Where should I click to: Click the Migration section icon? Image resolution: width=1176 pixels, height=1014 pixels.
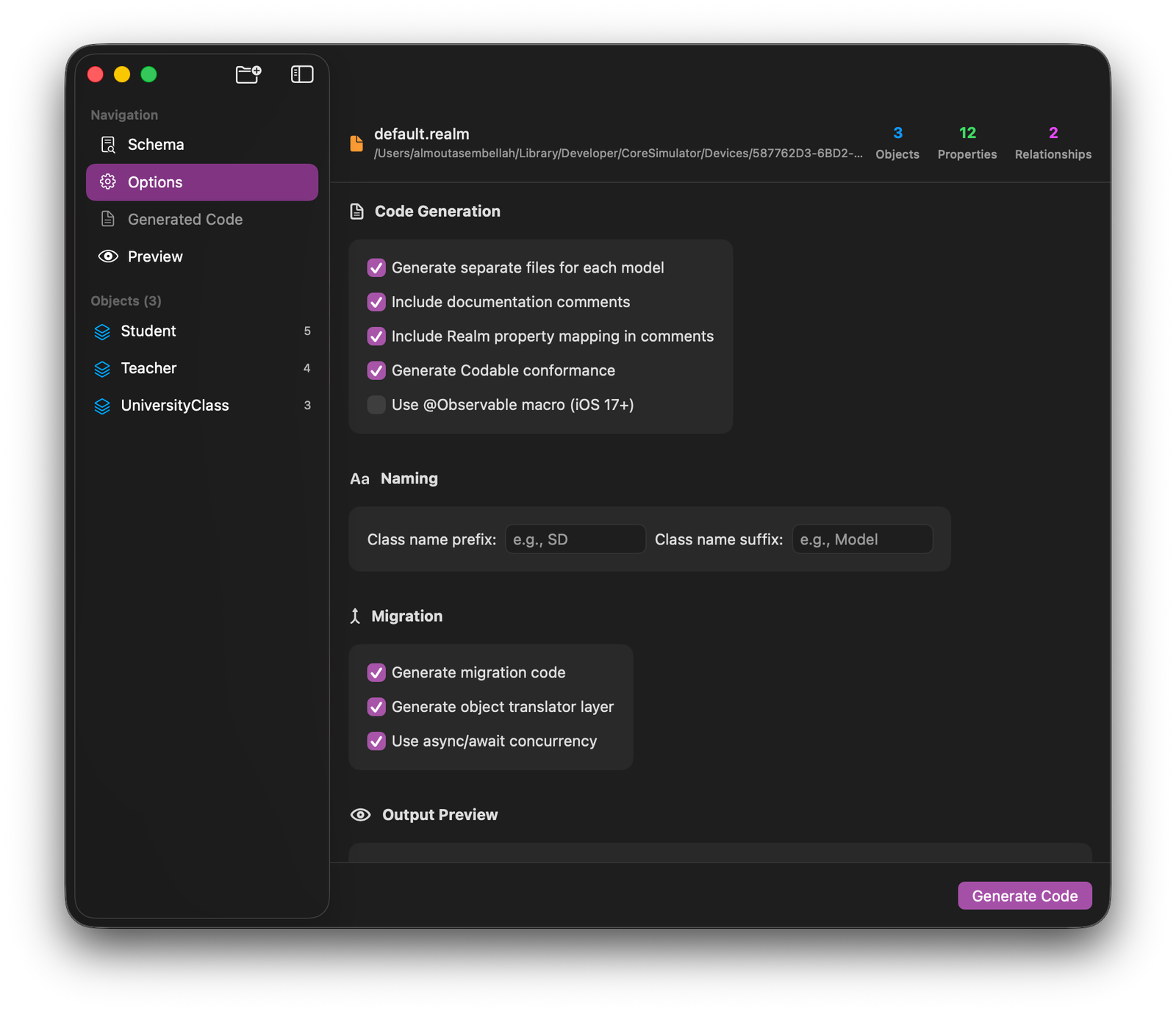pyautogui.click(x=356, y=616)
